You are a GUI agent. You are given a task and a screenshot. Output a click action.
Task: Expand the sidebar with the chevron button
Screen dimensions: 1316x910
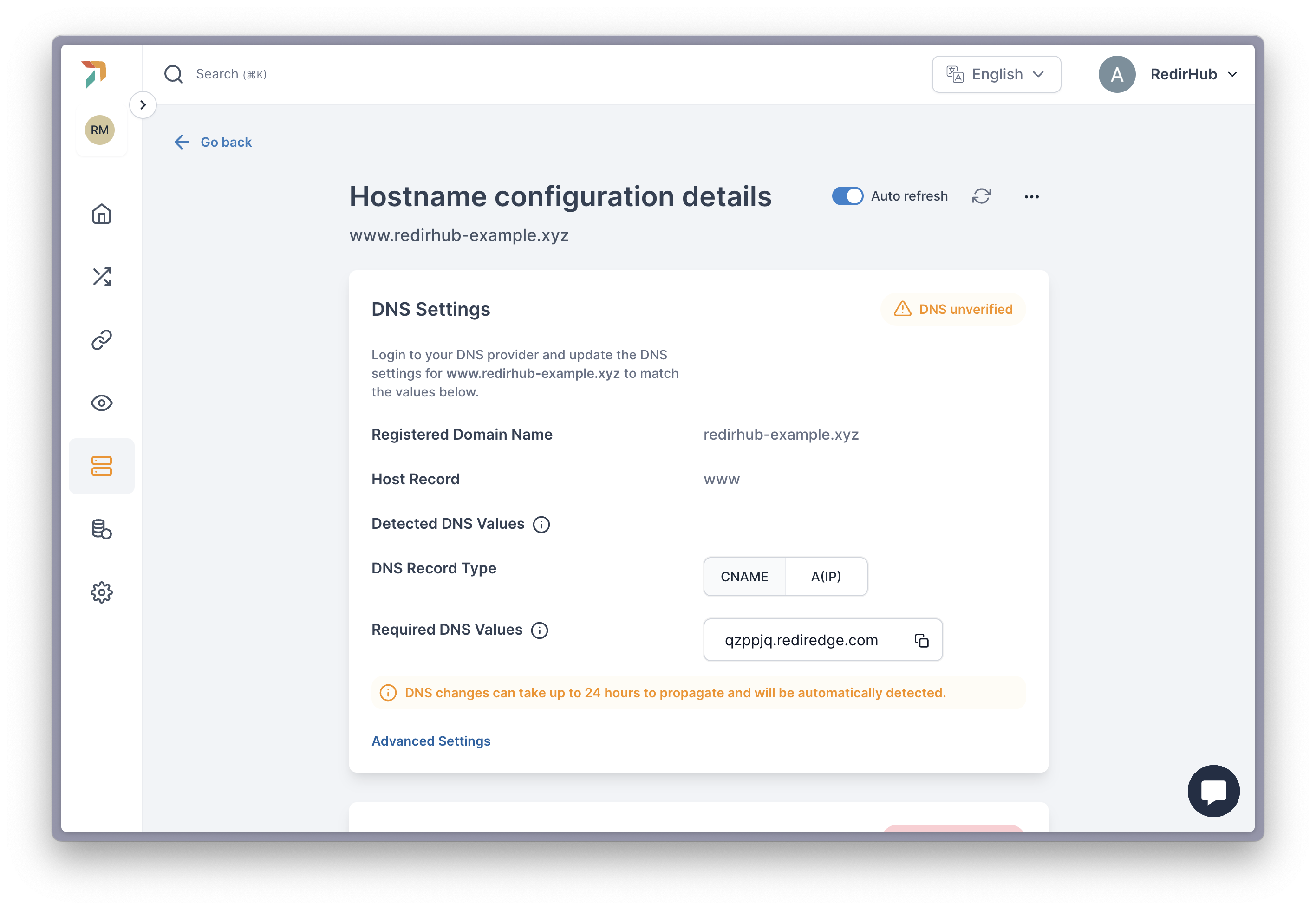coord(143,105)
